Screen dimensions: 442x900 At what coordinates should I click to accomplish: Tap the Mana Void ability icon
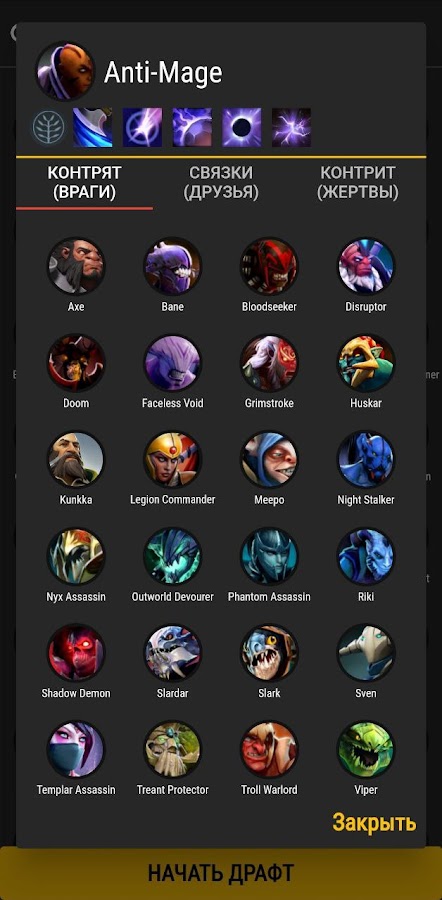(242, 127)
